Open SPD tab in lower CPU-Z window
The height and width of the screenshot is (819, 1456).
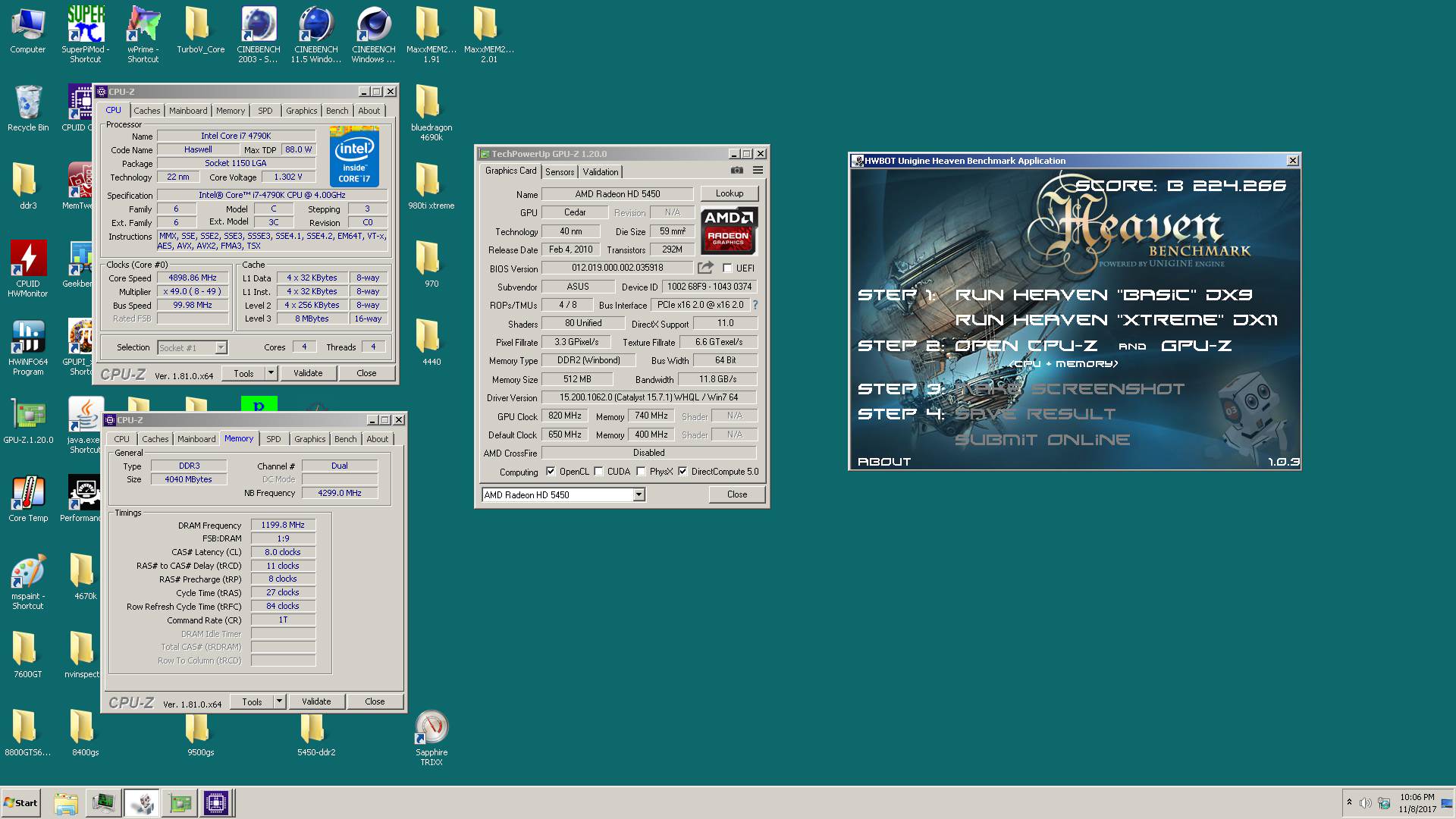pyautogui.click(x=274, y=439)
